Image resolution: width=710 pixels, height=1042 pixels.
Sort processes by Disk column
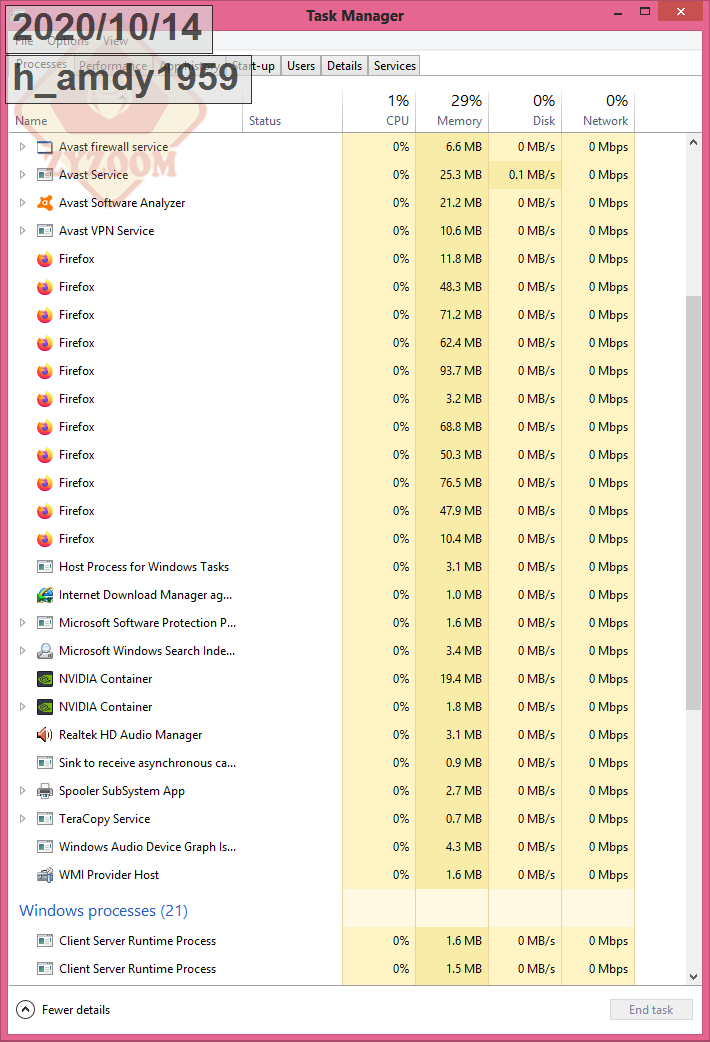[525, 110]
